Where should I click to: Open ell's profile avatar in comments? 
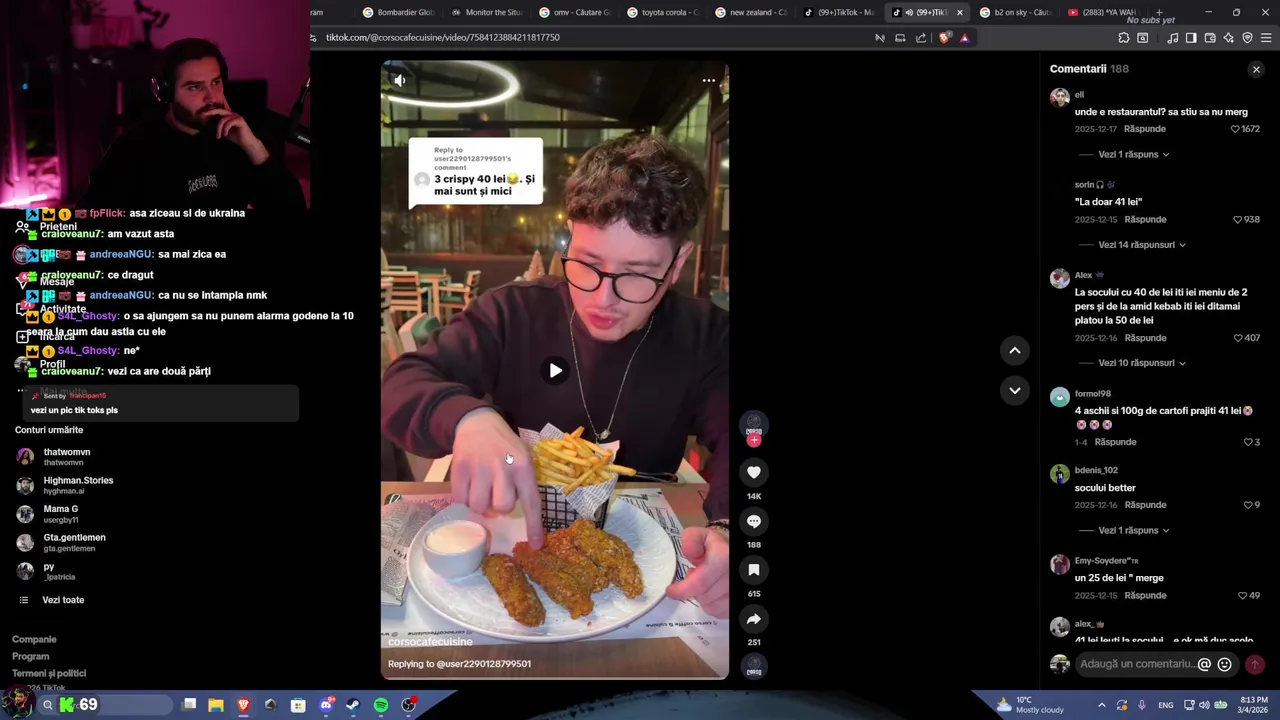[1059, 97]
